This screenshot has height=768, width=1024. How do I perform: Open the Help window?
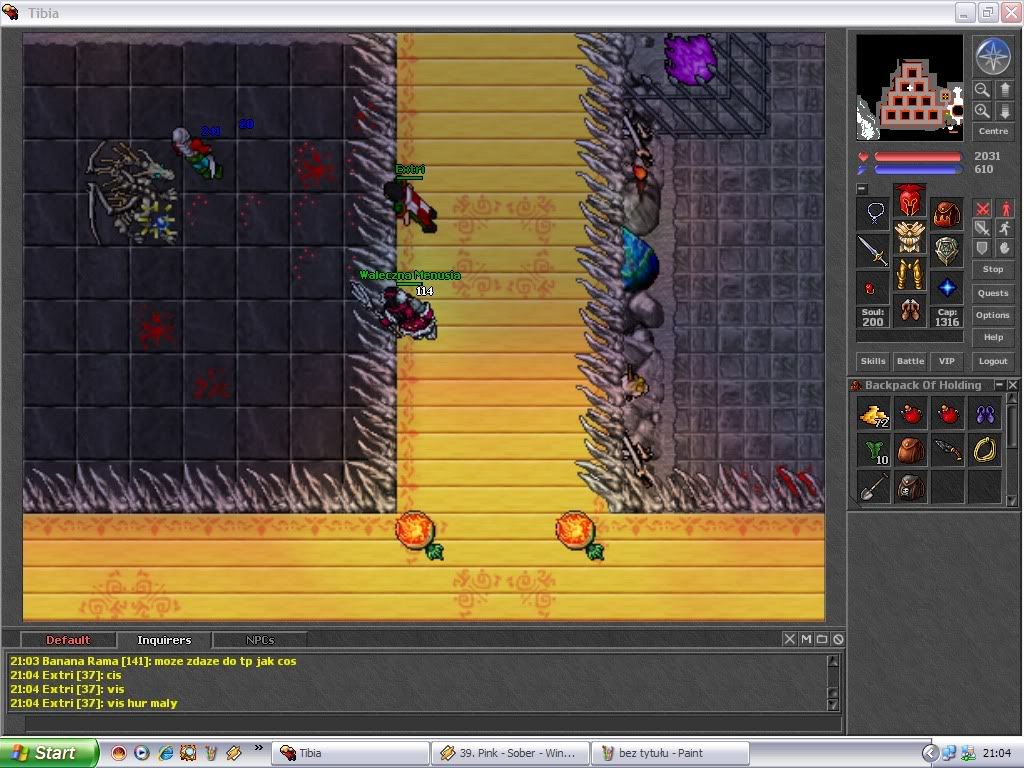(993, 338)
